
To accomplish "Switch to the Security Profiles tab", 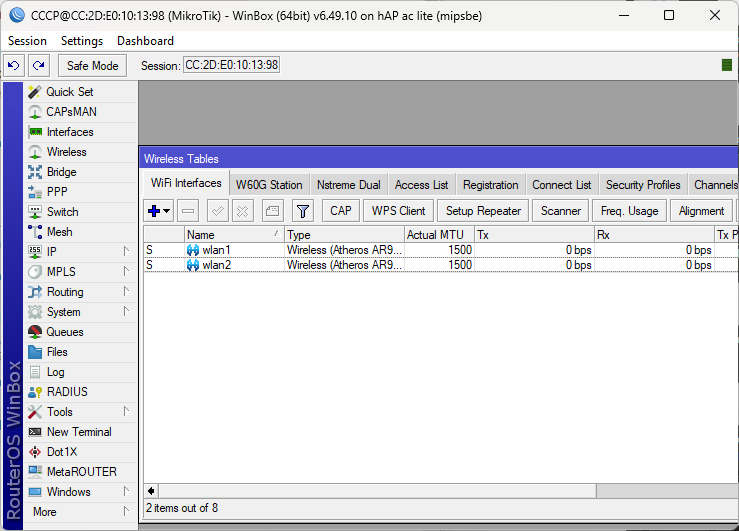I will click(643, 185).
